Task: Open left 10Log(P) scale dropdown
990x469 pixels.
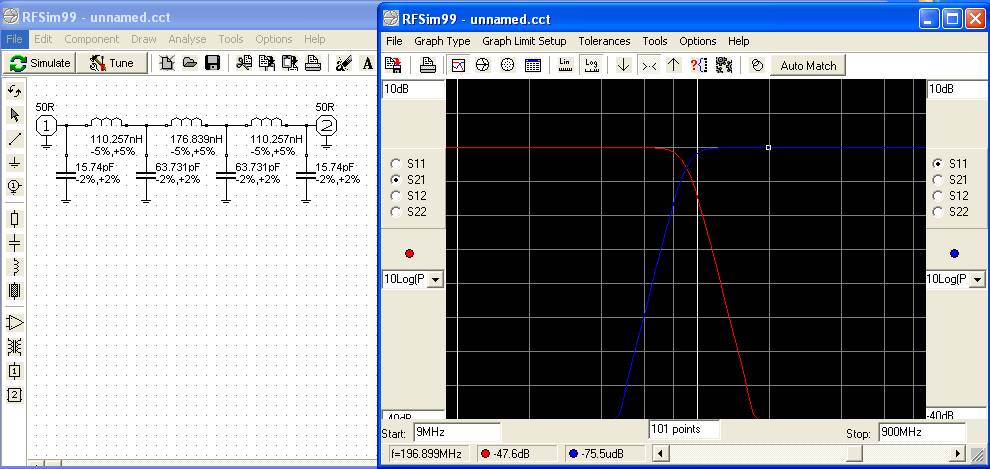Action: point(434,280)
